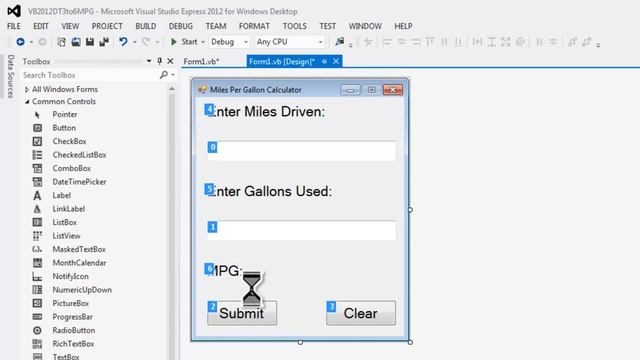Click the Search Toolbox input field
The image size is (640, 360).
pos(90,75)
